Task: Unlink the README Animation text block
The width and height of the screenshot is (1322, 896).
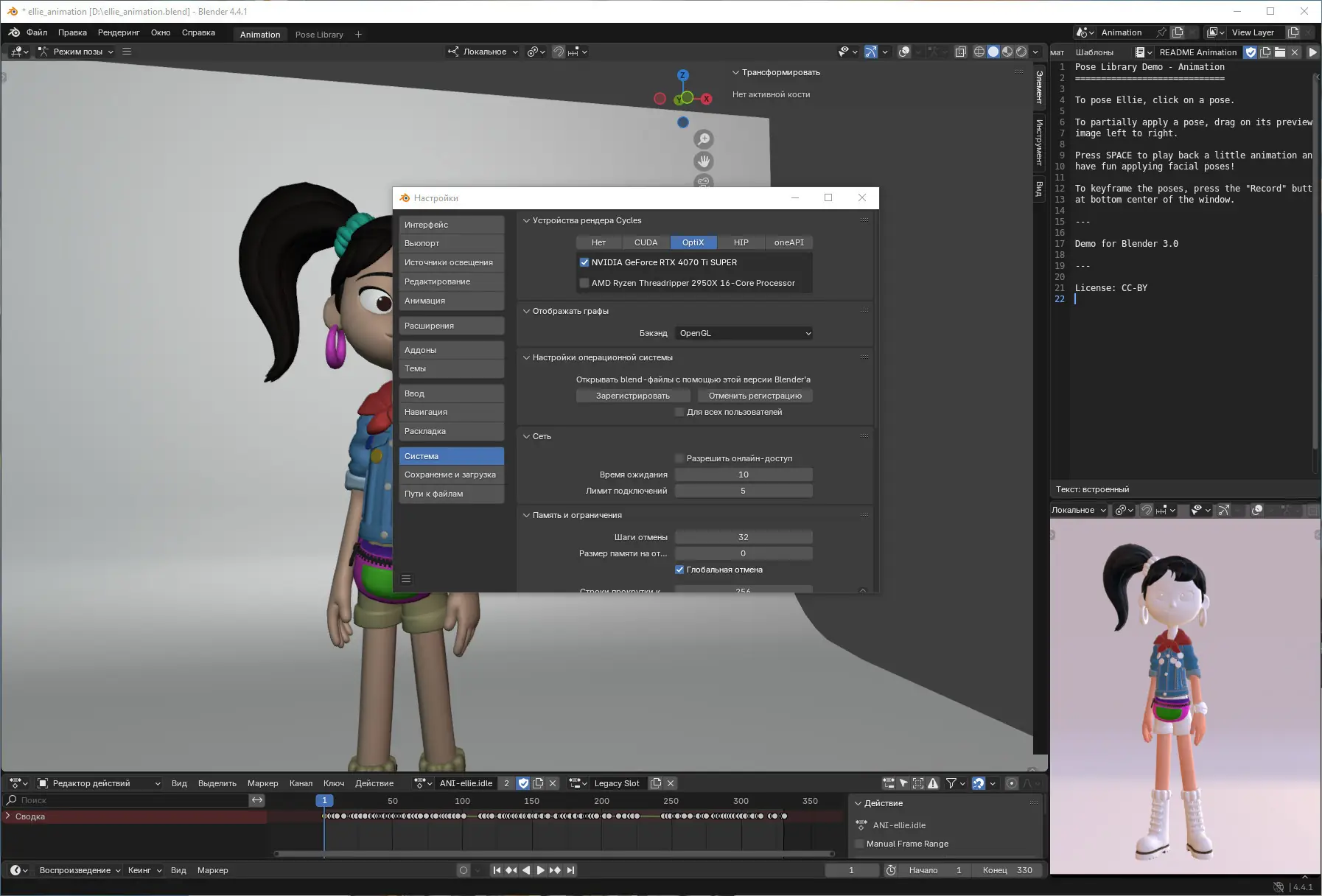Action: pos(1295,52)
